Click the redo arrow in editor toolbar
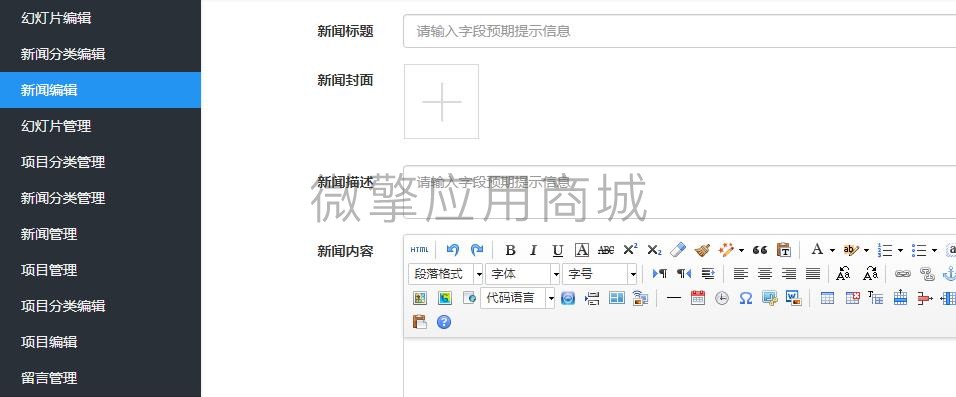 click(477, 250)
